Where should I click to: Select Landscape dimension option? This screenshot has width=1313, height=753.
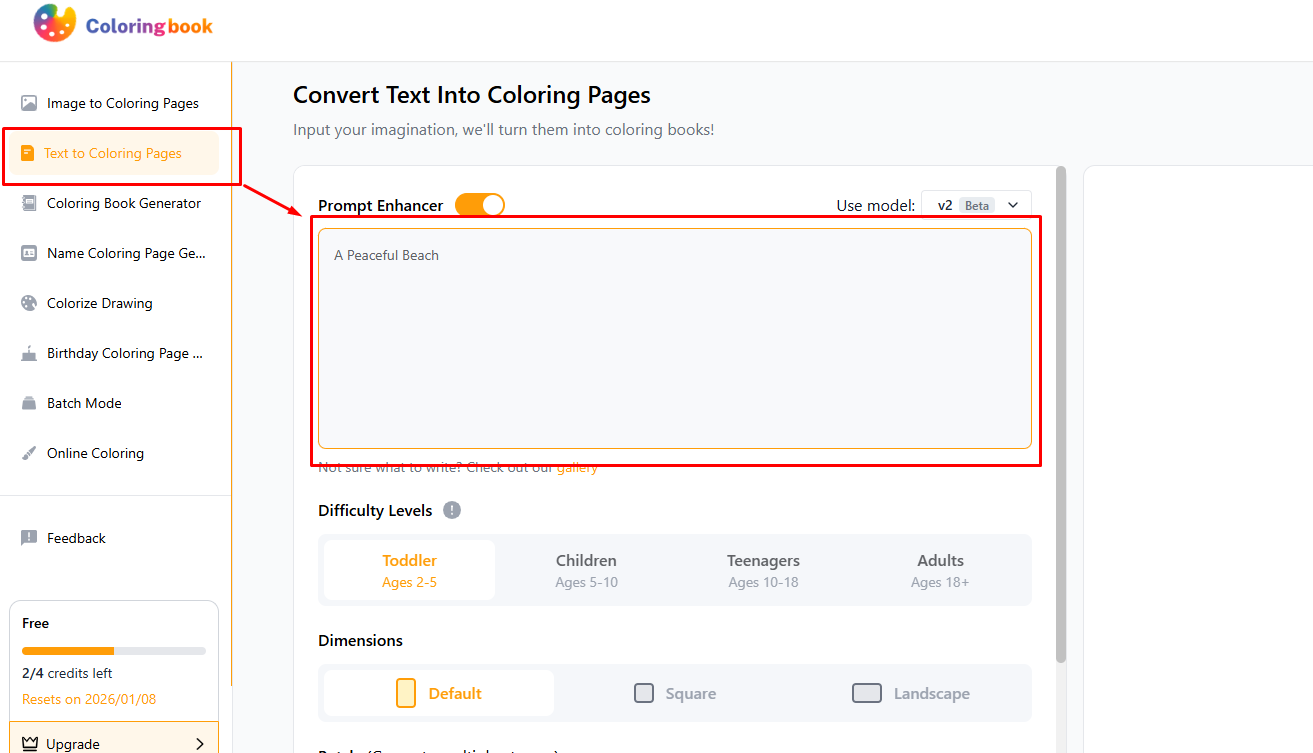tap(910, 693)
